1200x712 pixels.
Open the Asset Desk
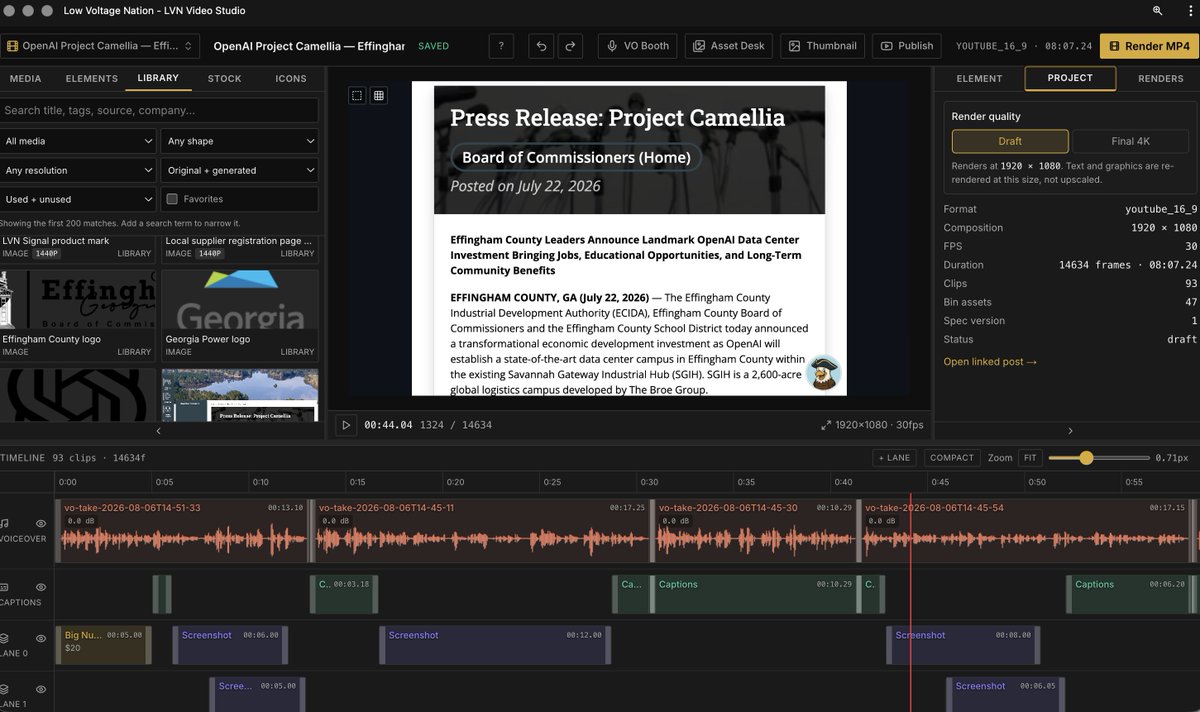pyautogui.click(x=729, y=46)
